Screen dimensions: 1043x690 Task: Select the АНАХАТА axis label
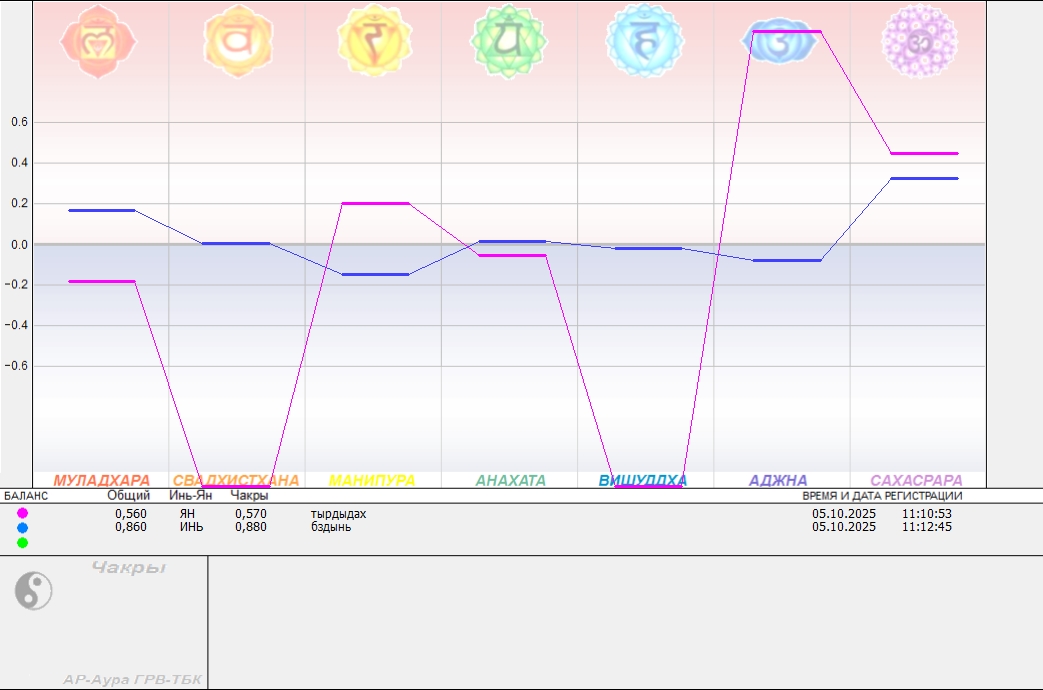click(510, 481)
